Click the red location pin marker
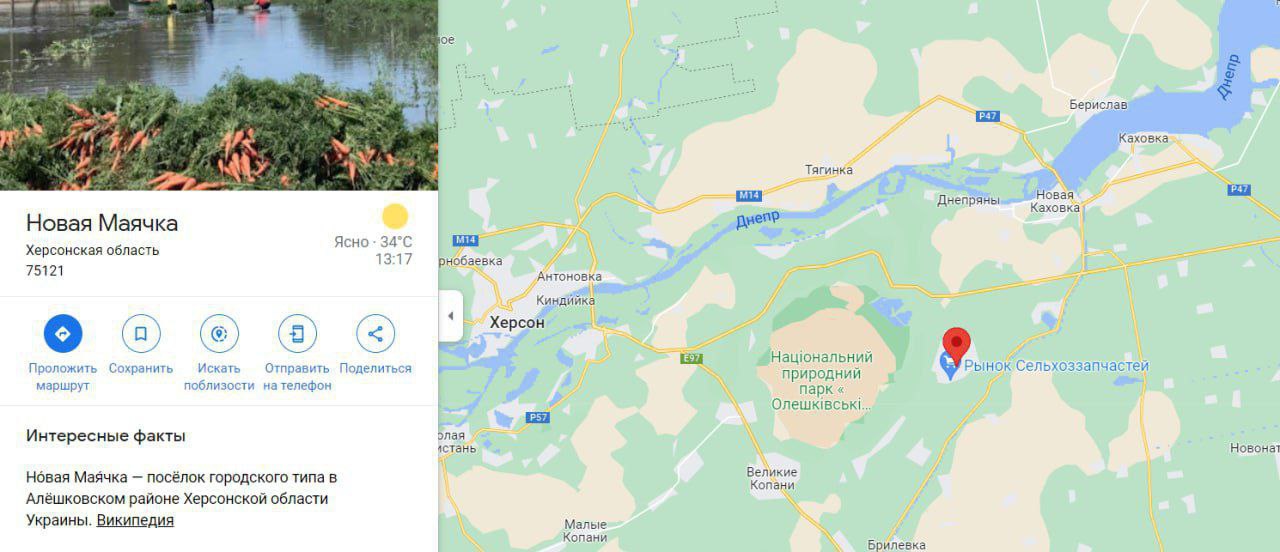The image size is (1280, 552). point(956,345)
